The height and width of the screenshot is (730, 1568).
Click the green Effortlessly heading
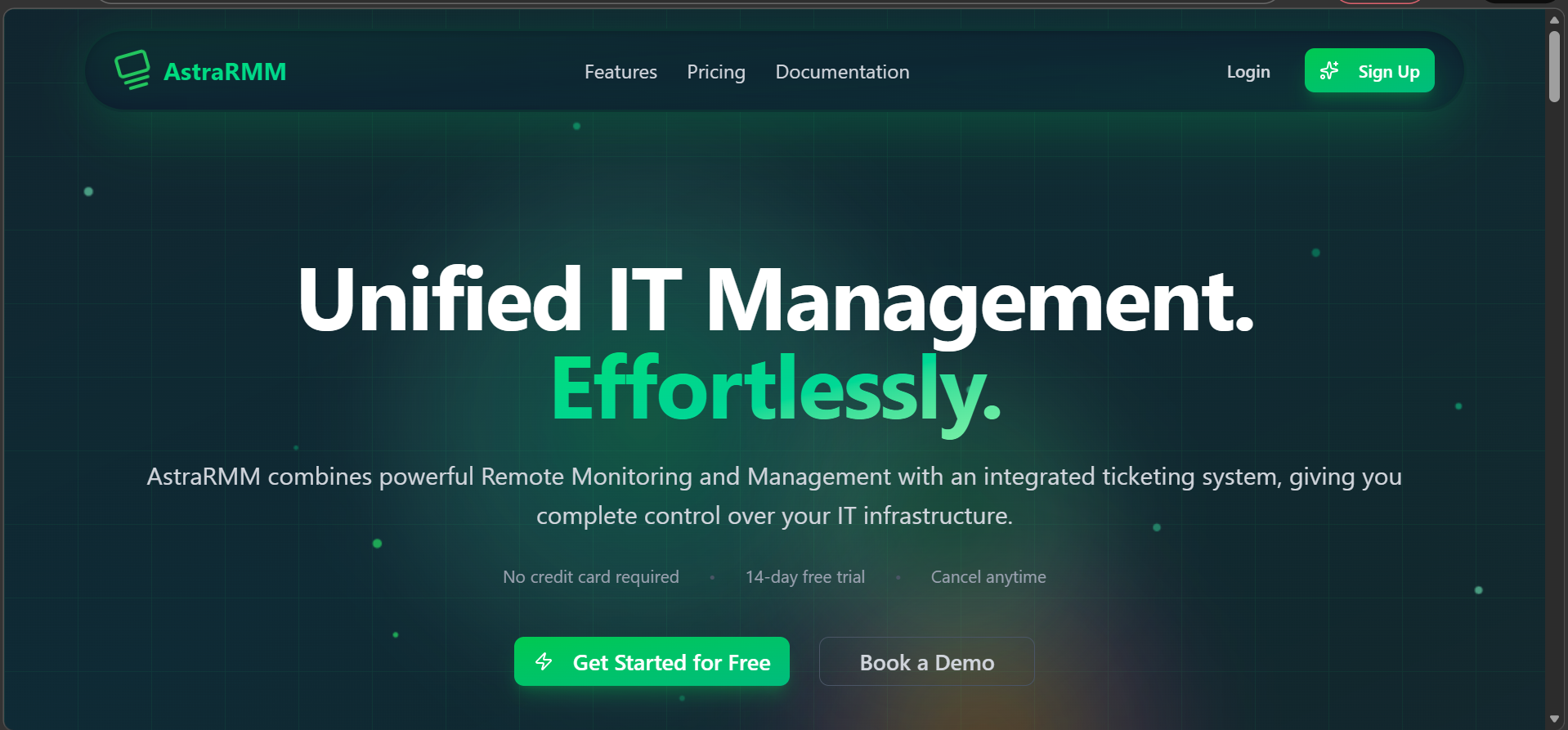[x=775, y=389]
